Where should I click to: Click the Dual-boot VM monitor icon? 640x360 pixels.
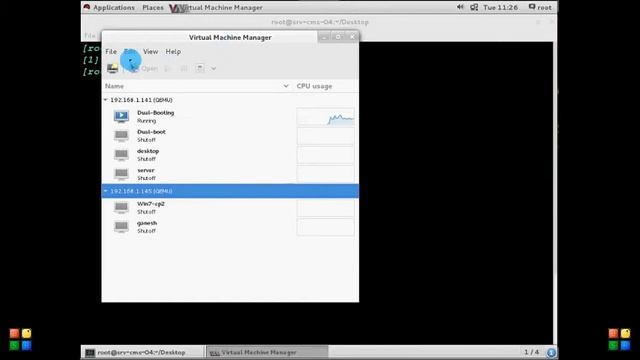coord(121,136)
